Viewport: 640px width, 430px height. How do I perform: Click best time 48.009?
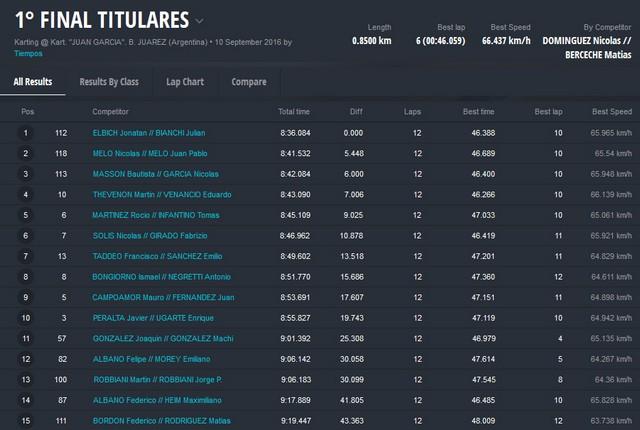click(x=483, y=421)
